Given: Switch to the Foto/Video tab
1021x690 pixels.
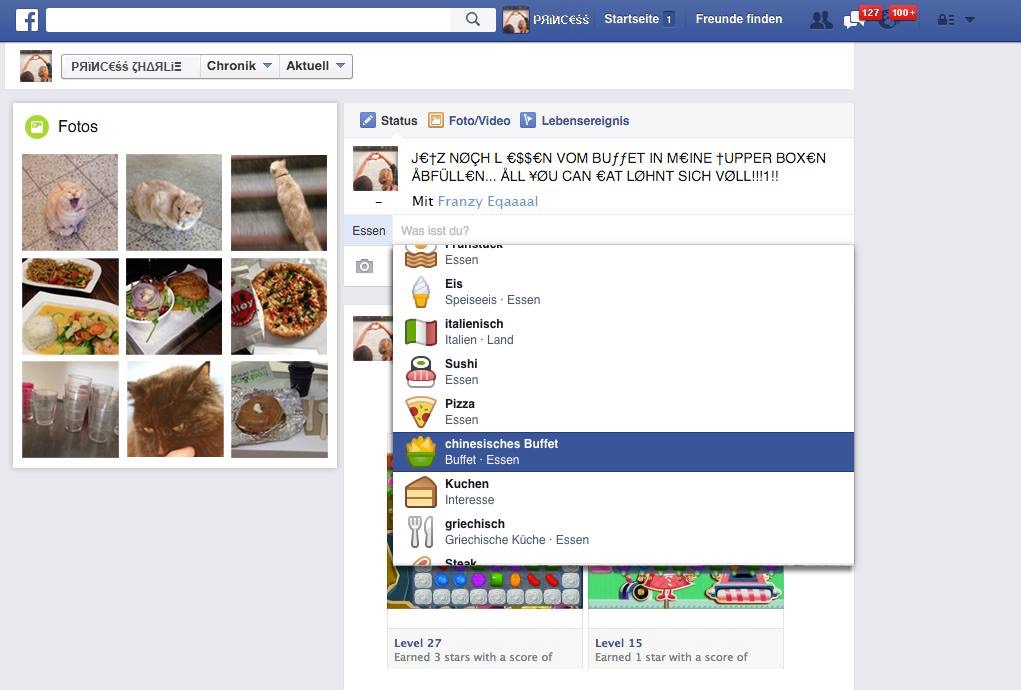Looking at the screenshot, I should 469,120.
